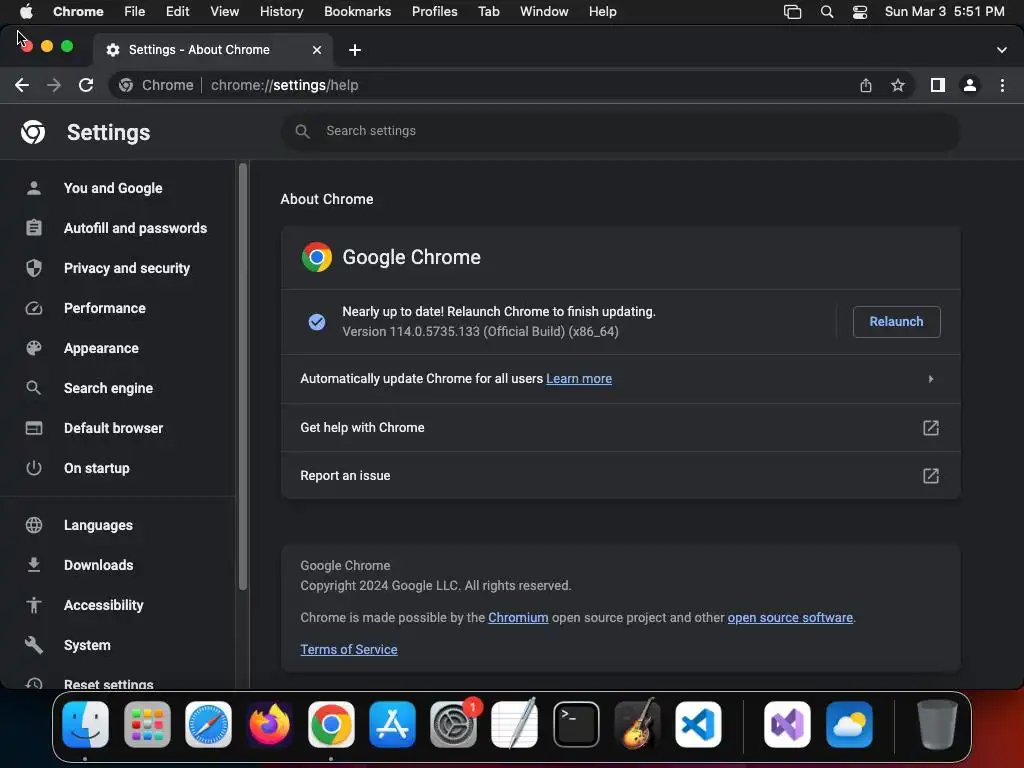Open the Window menu
The image size is (1024, 768).
544,12
